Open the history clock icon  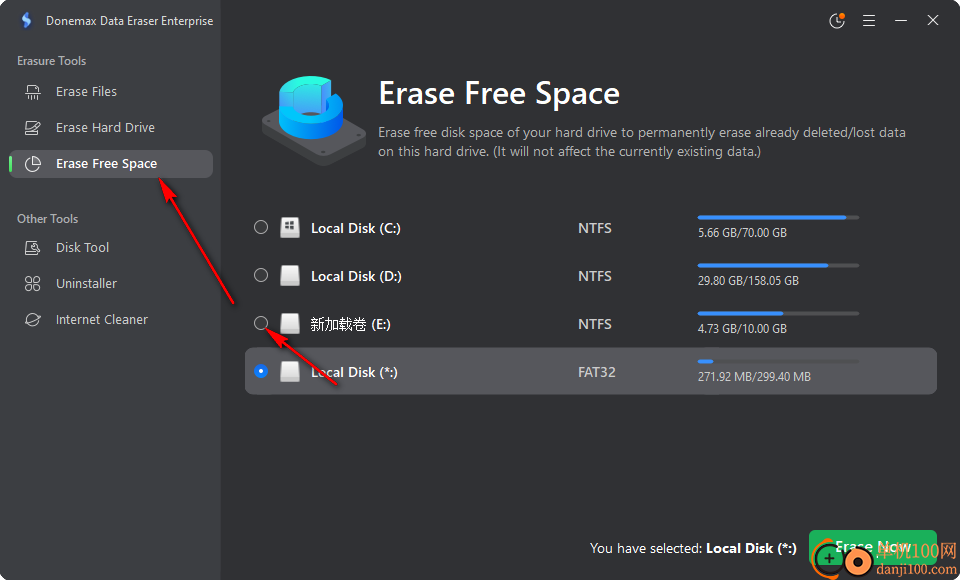click(x=837, y=21)
